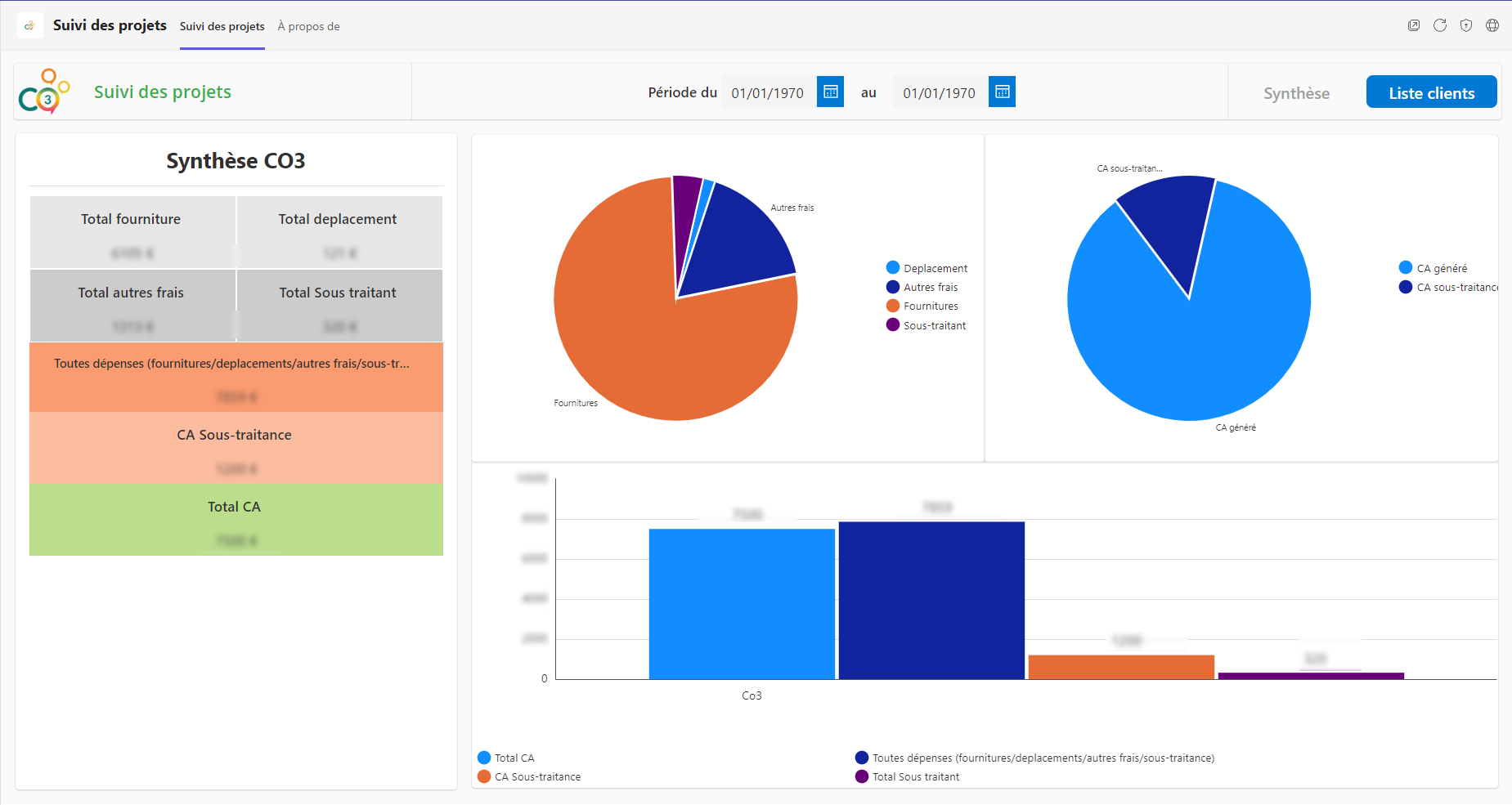This screenshot has width=1512, height=805.
Task: Click the orange 'CA Sous-traitance' bar chart legend swatch
Action: pos(484,776)
